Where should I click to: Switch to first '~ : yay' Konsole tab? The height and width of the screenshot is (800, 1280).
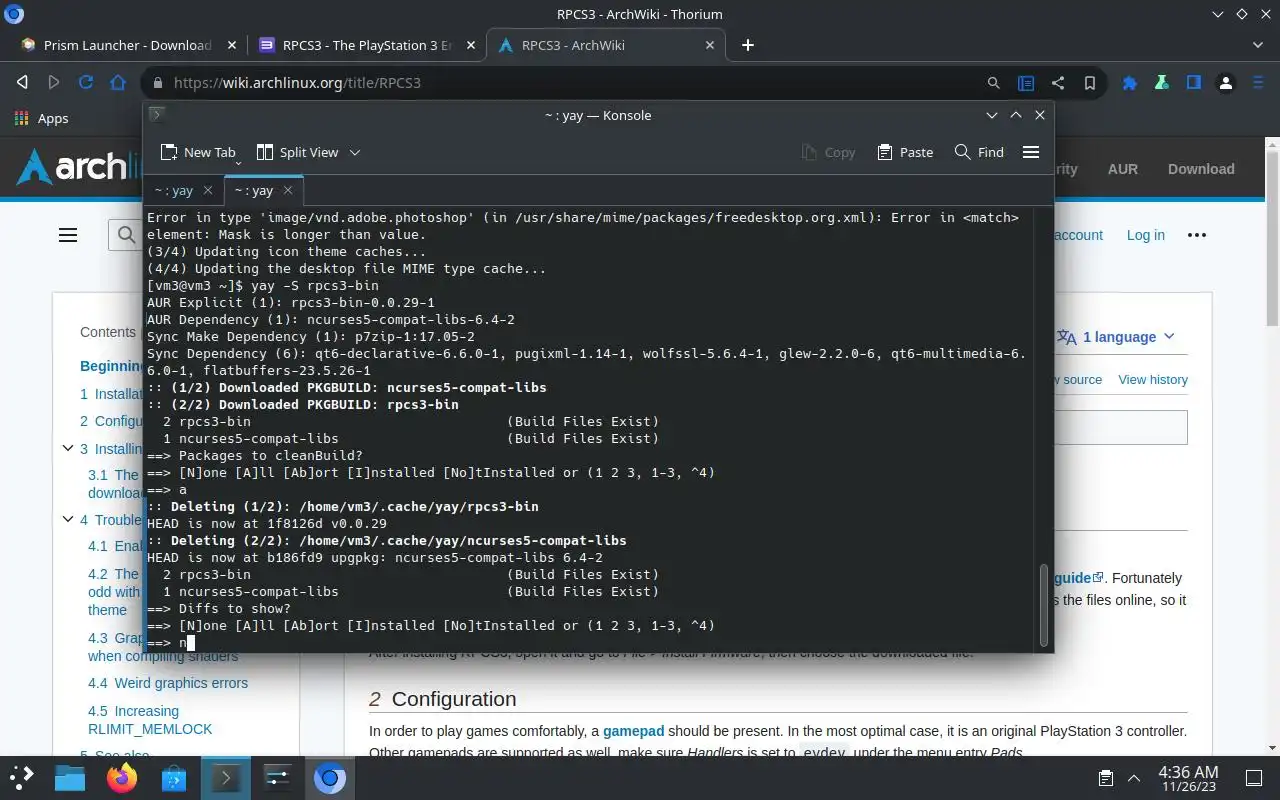pos(172,190)
